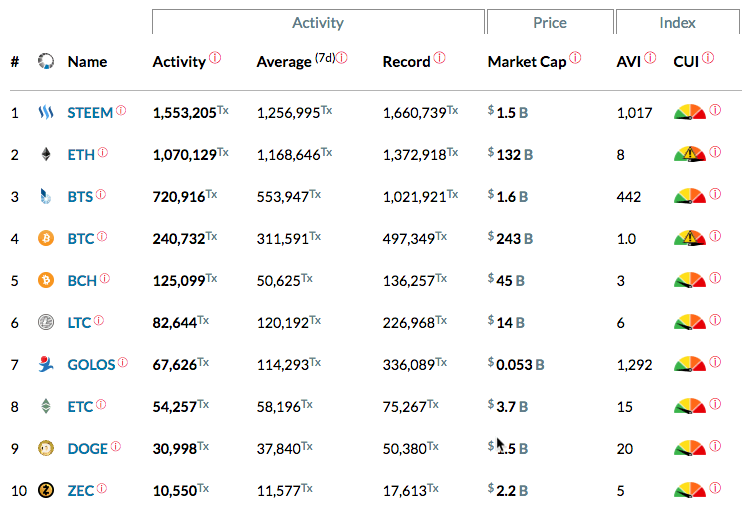The image size is (751, 511).
Task: Sort by the AVI column header
Action: click(x=628, y=62)
